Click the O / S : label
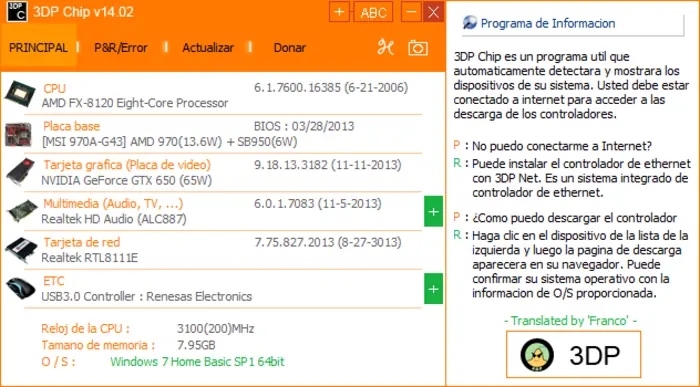 click(58, 362)
